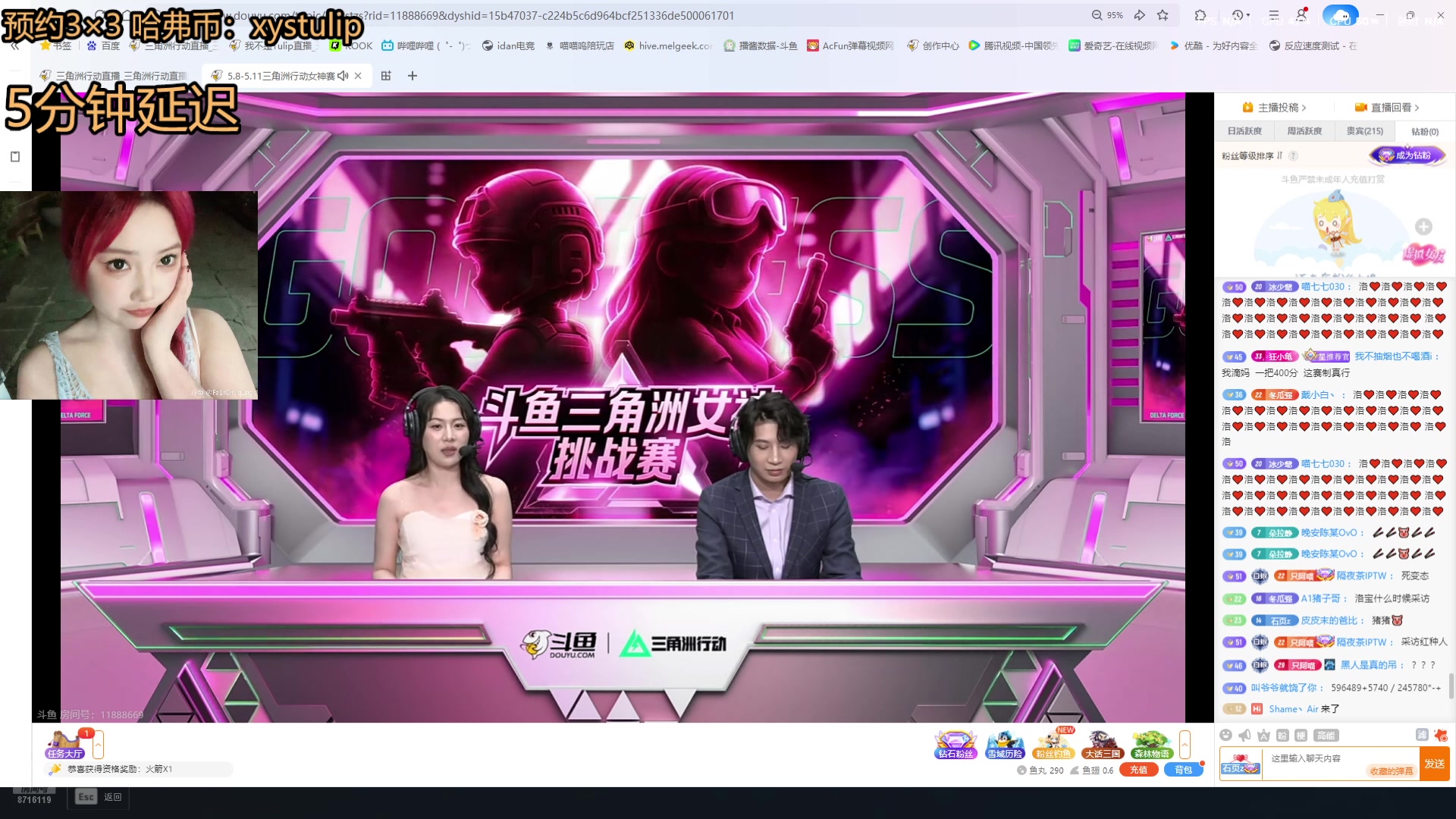This screenshot has height=819, width=1456.
Task: Open the history clock dropdown
Action: (1241, 15)
